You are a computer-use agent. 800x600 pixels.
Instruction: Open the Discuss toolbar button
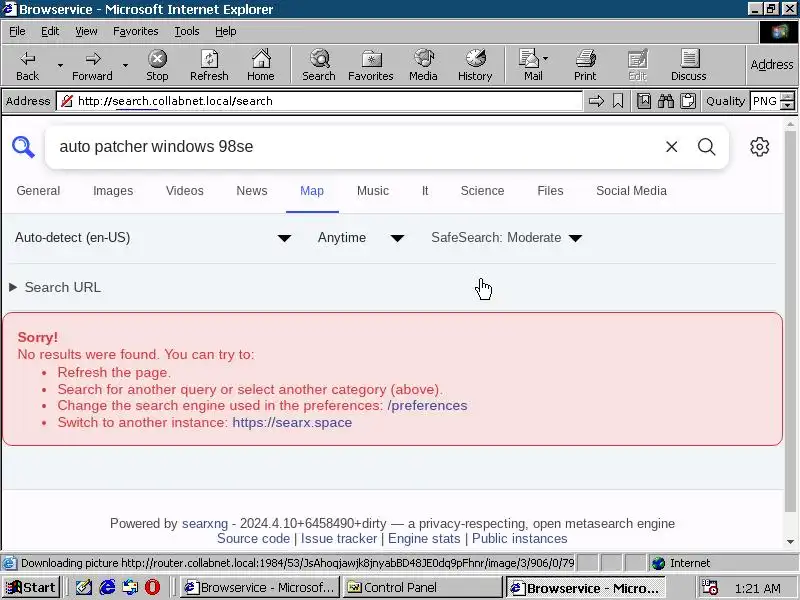tap(689, 65)
